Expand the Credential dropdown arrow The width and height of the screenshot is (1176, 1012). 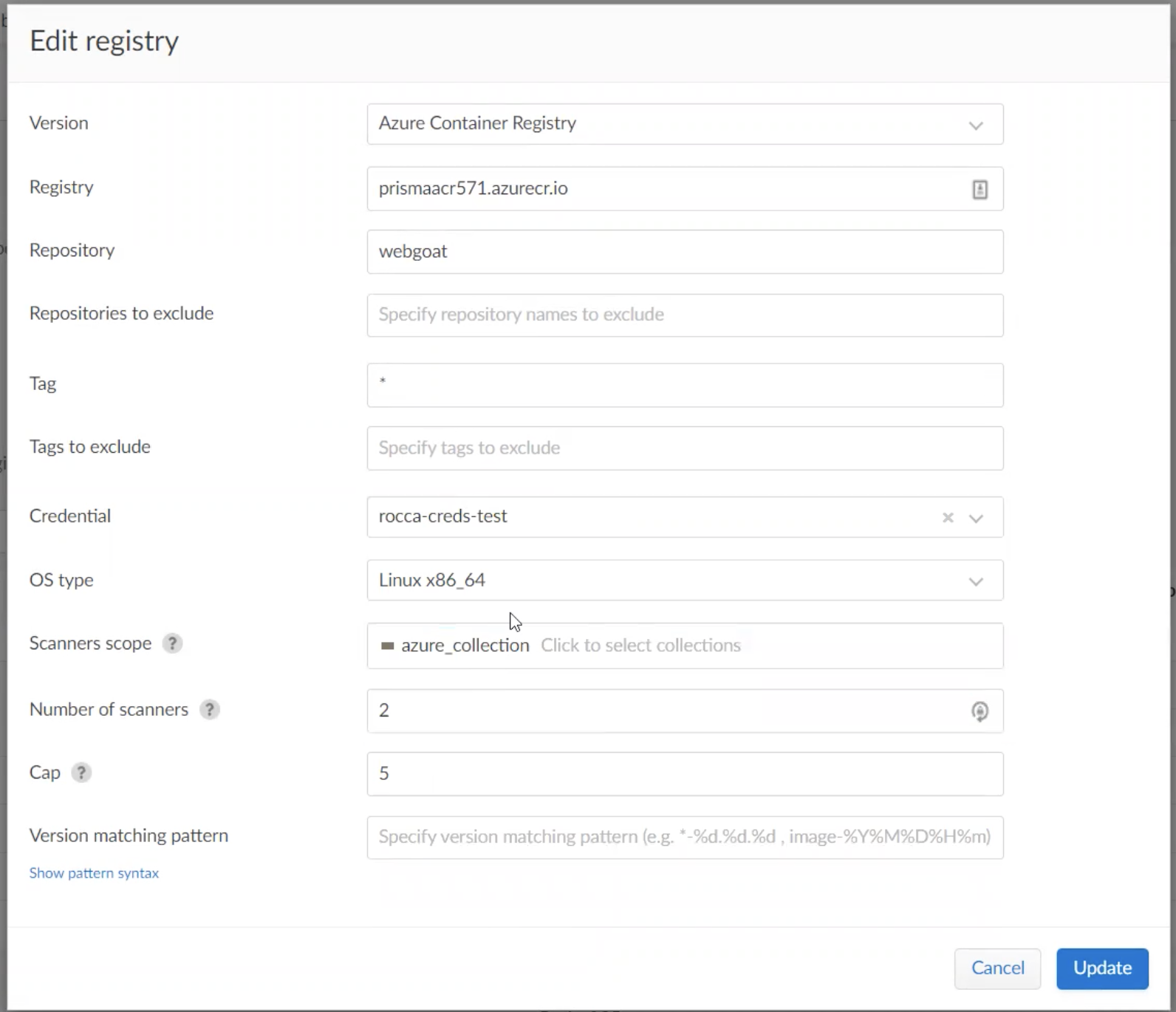976,518
